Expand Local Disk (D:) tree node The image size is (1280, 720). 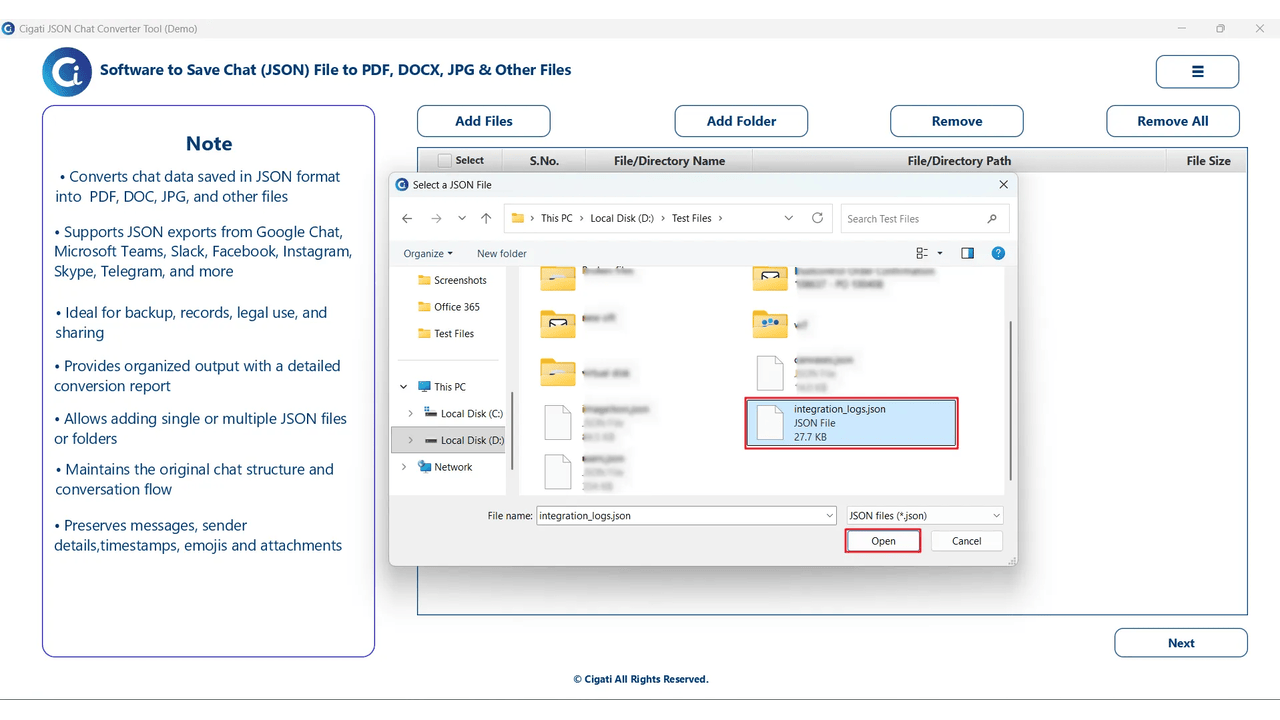(410, 440)
